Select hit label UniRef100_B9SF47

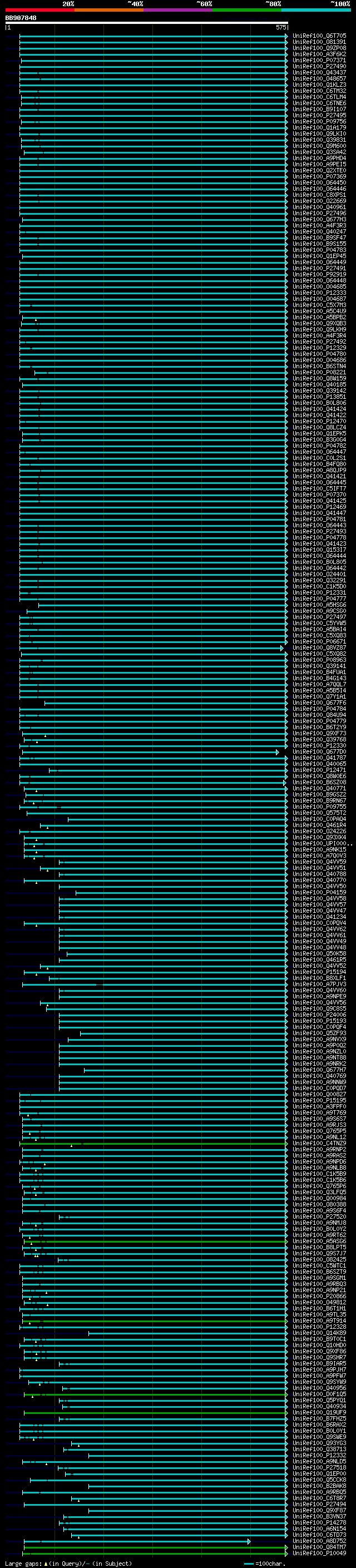[x=319, y=238]
